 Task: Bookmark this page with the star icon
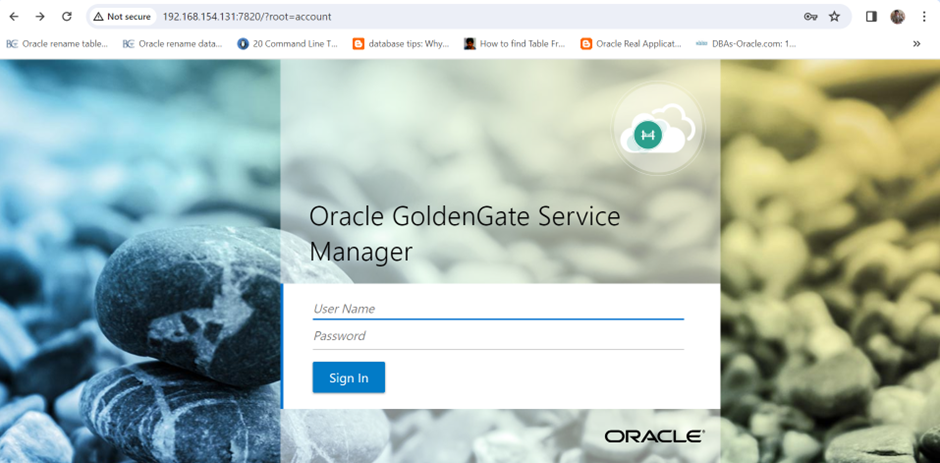(x=835, y=17)
